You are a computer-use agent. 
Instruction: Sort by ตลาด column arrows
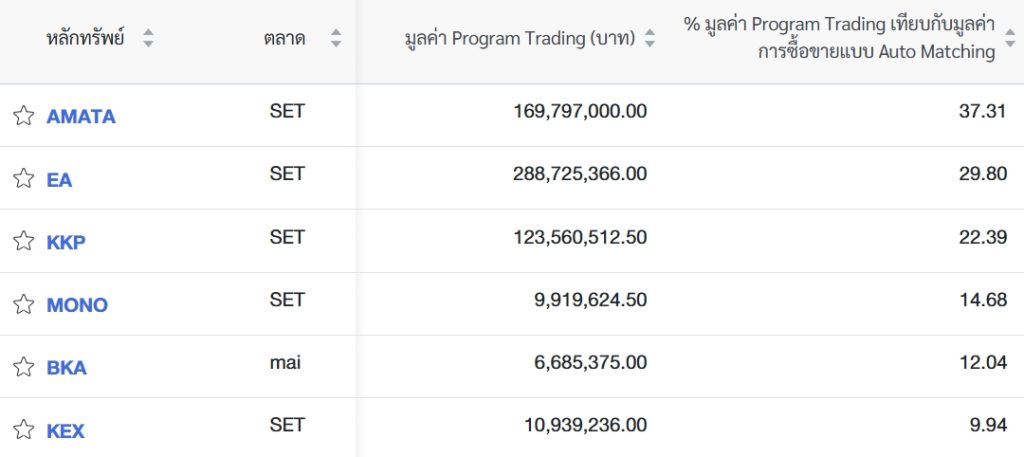[x=336, y=38]
